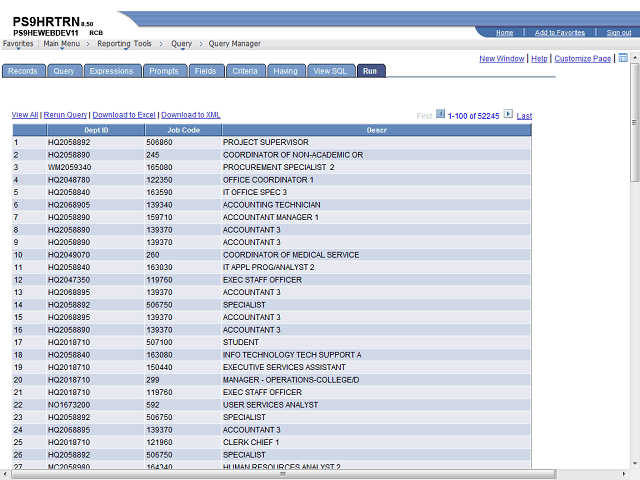Switch to the Query tab
Viewport: 640px width, 480px height.
pos(64,71)
